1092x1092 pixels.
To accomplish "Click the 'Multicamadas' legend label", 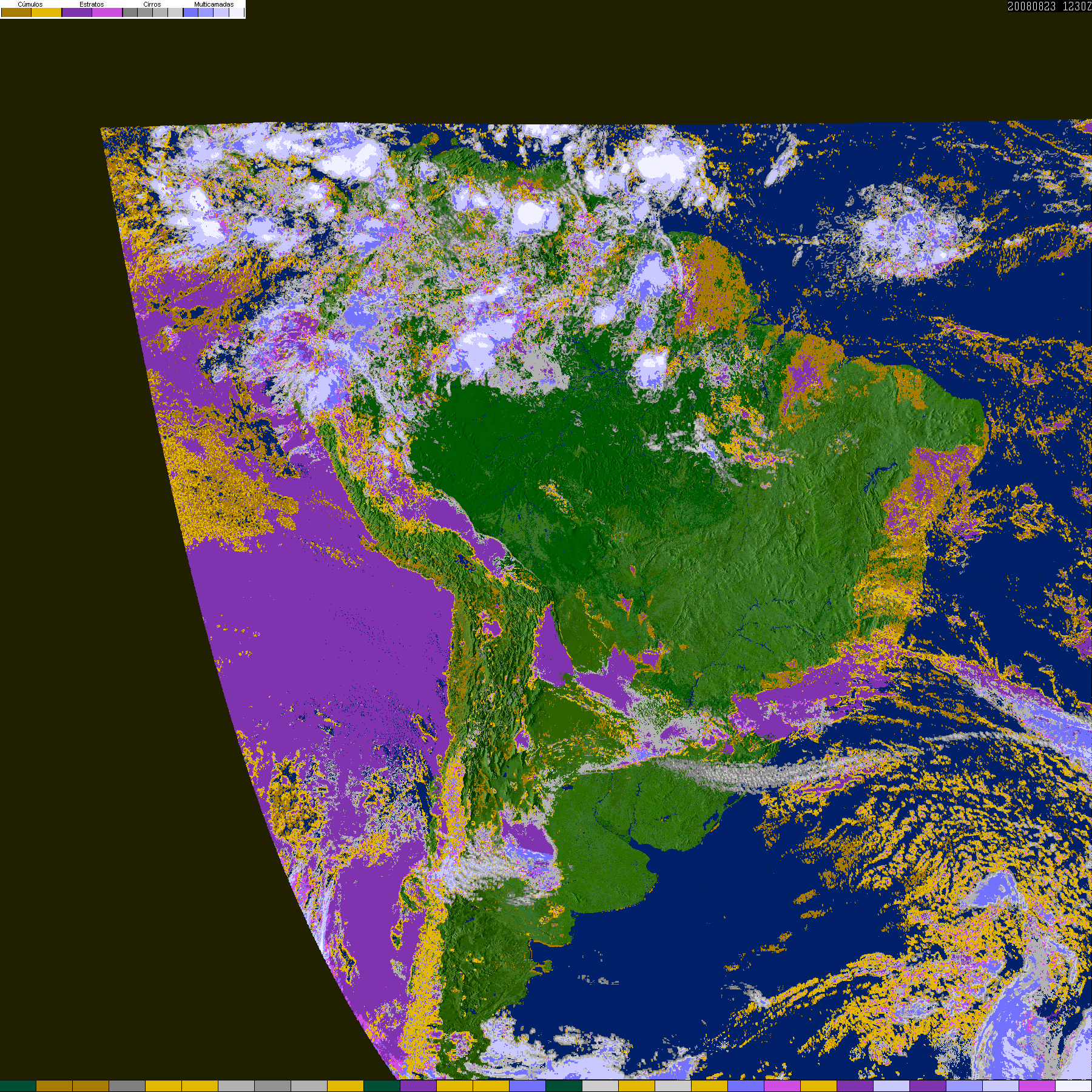I will point(214,4).
